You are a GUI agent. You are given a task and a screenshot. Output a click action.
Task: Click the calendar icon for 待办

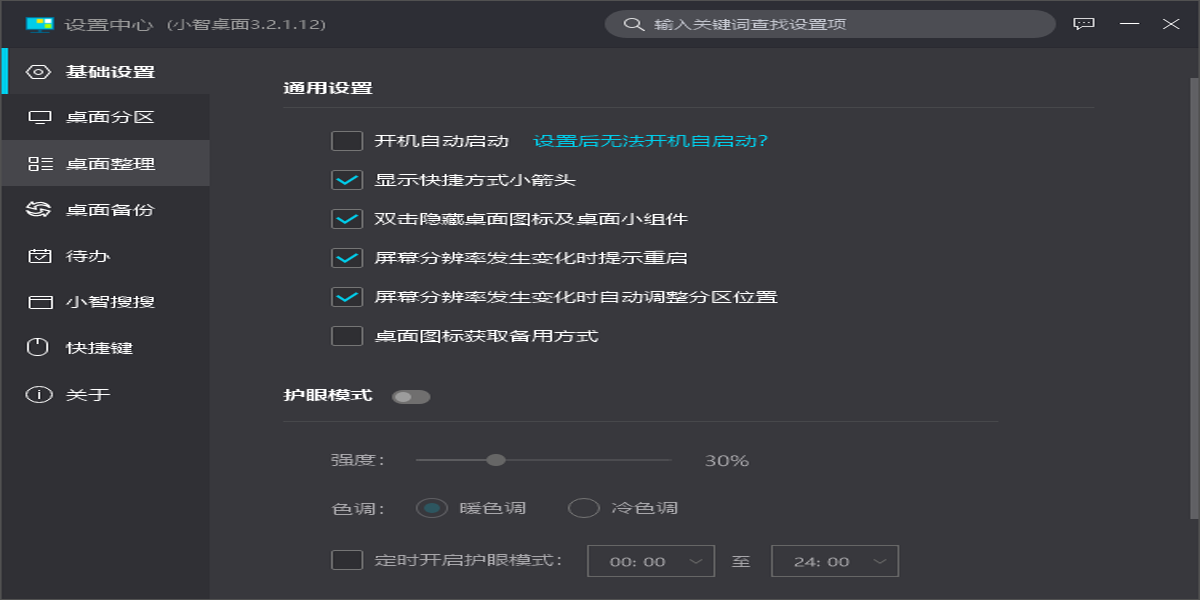(x=38, y=256)
